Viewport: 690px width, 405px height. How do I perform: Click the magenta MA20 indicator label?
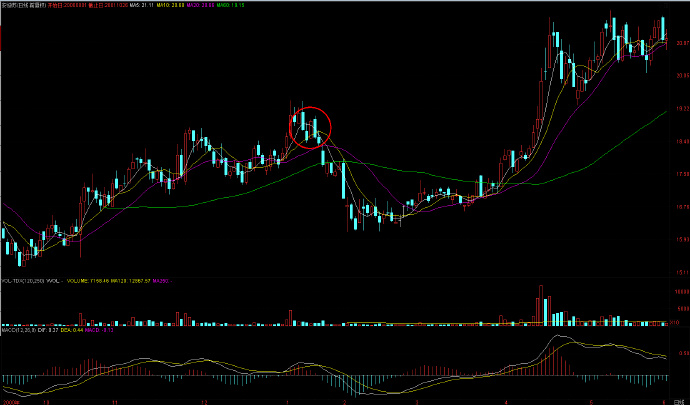[200, 5]
